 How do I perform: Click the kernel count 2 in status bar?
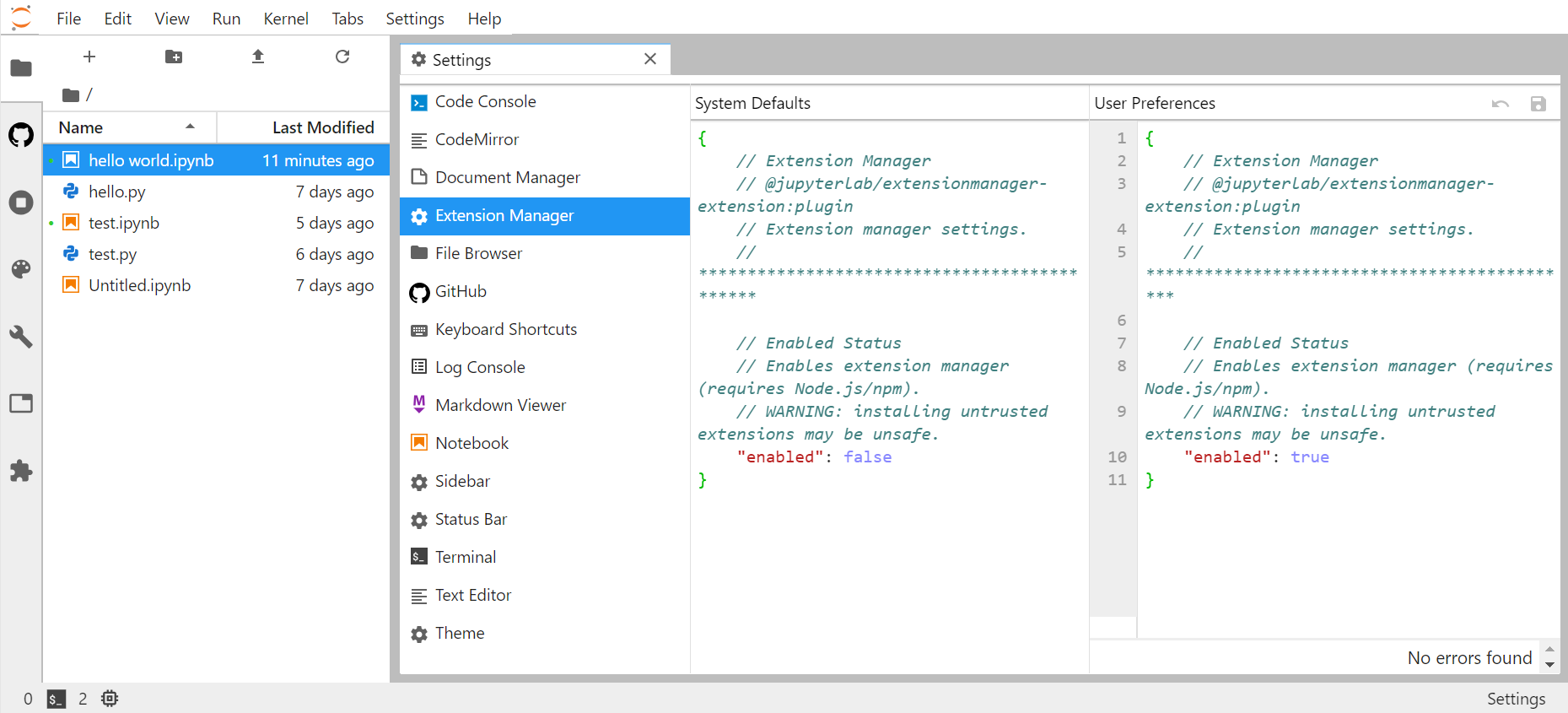(x=83, y=699)
